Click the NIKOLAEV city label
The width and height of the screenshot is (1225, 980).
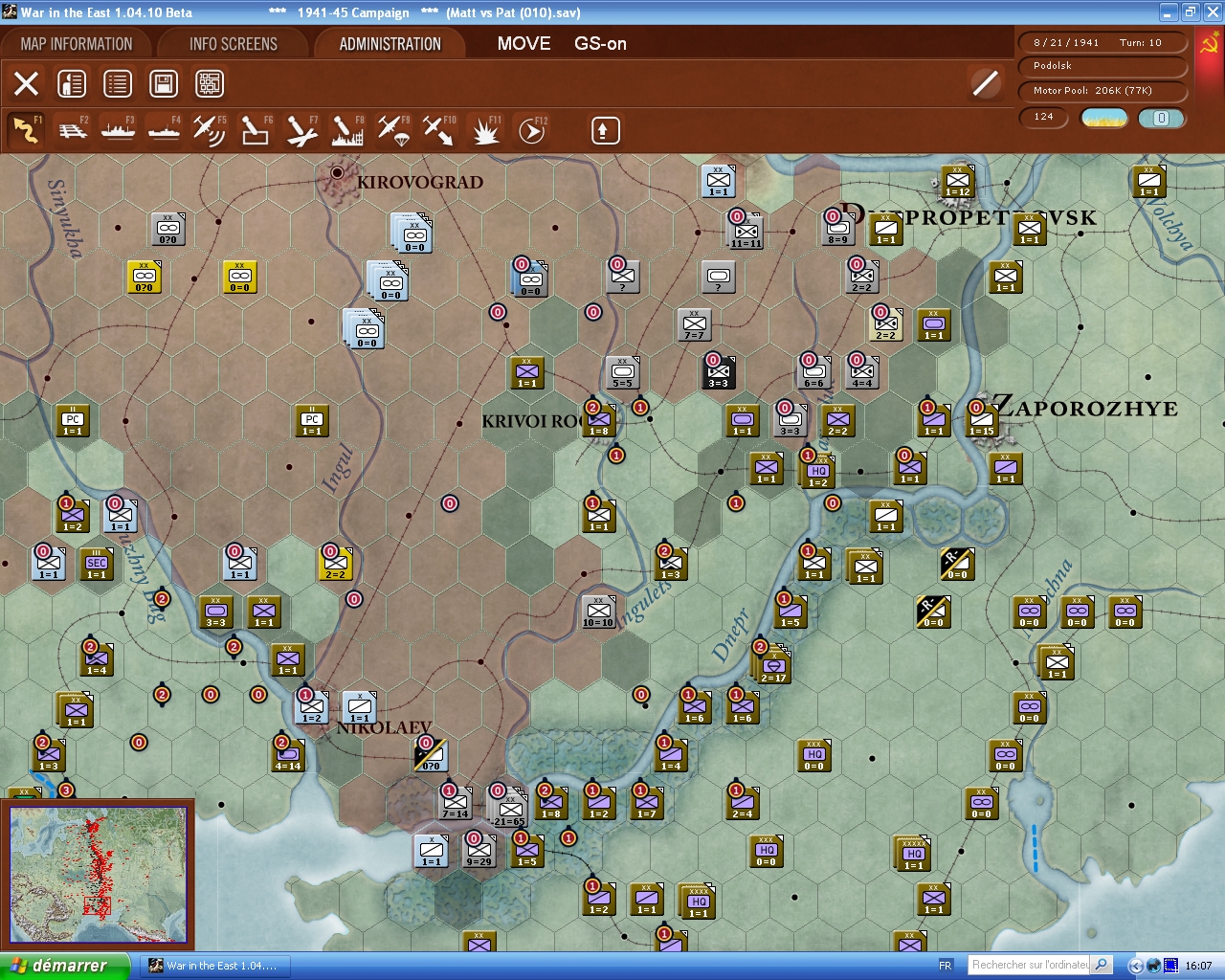click(x=385, y=727)
